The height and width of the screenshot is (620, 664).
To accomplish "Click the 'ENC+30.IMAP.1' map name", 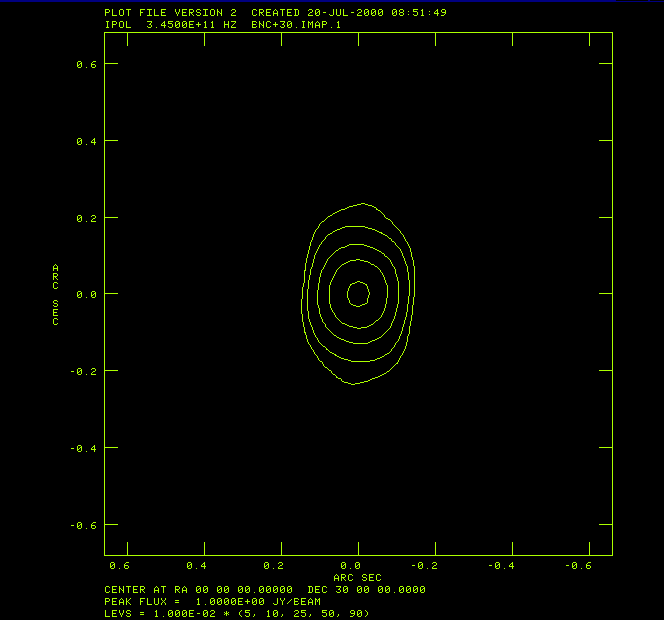I will (x=296, y=25).
